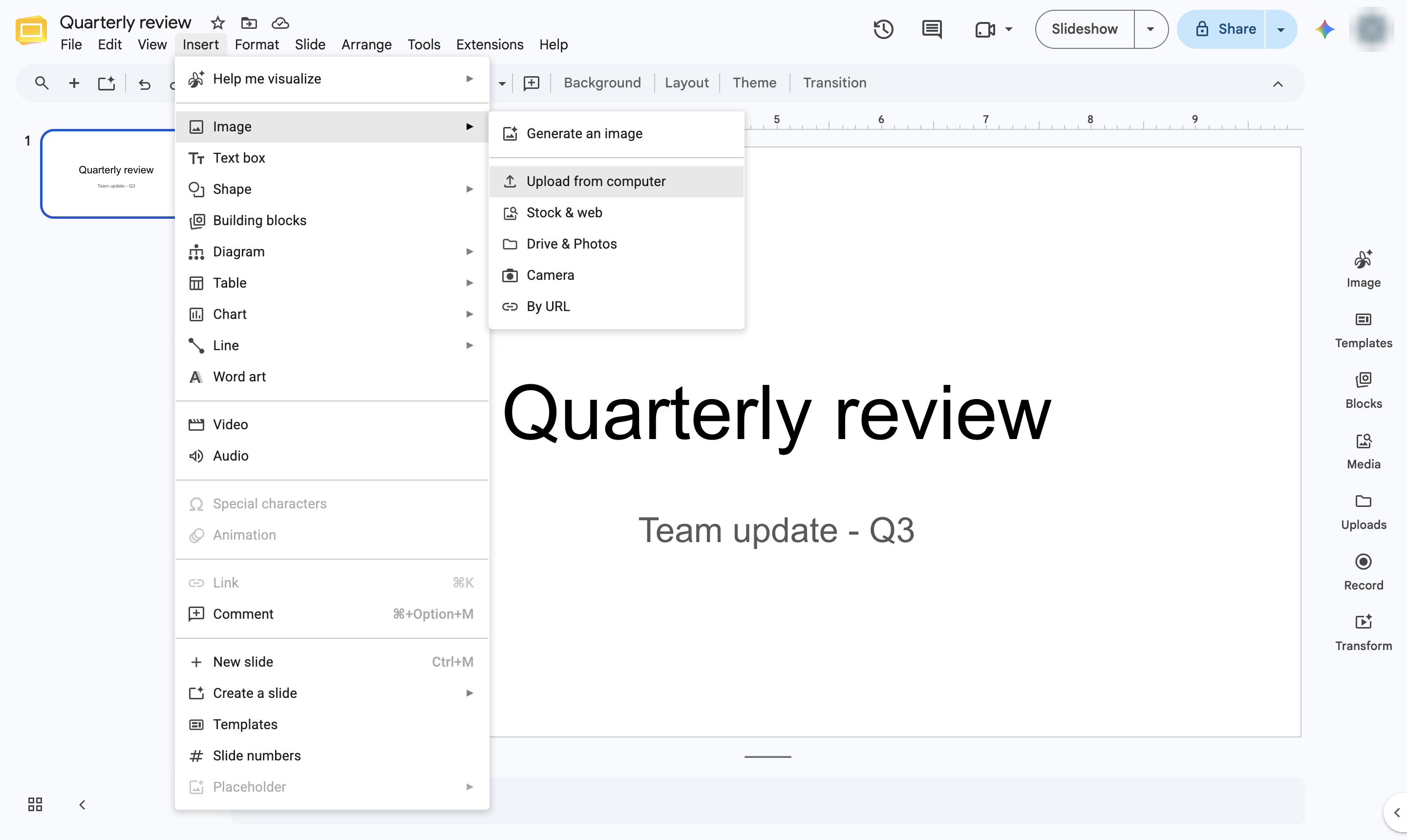Expand the Share options dropdown arrow
This screenshot has height=840, width=1407.
coord(1280,29)
